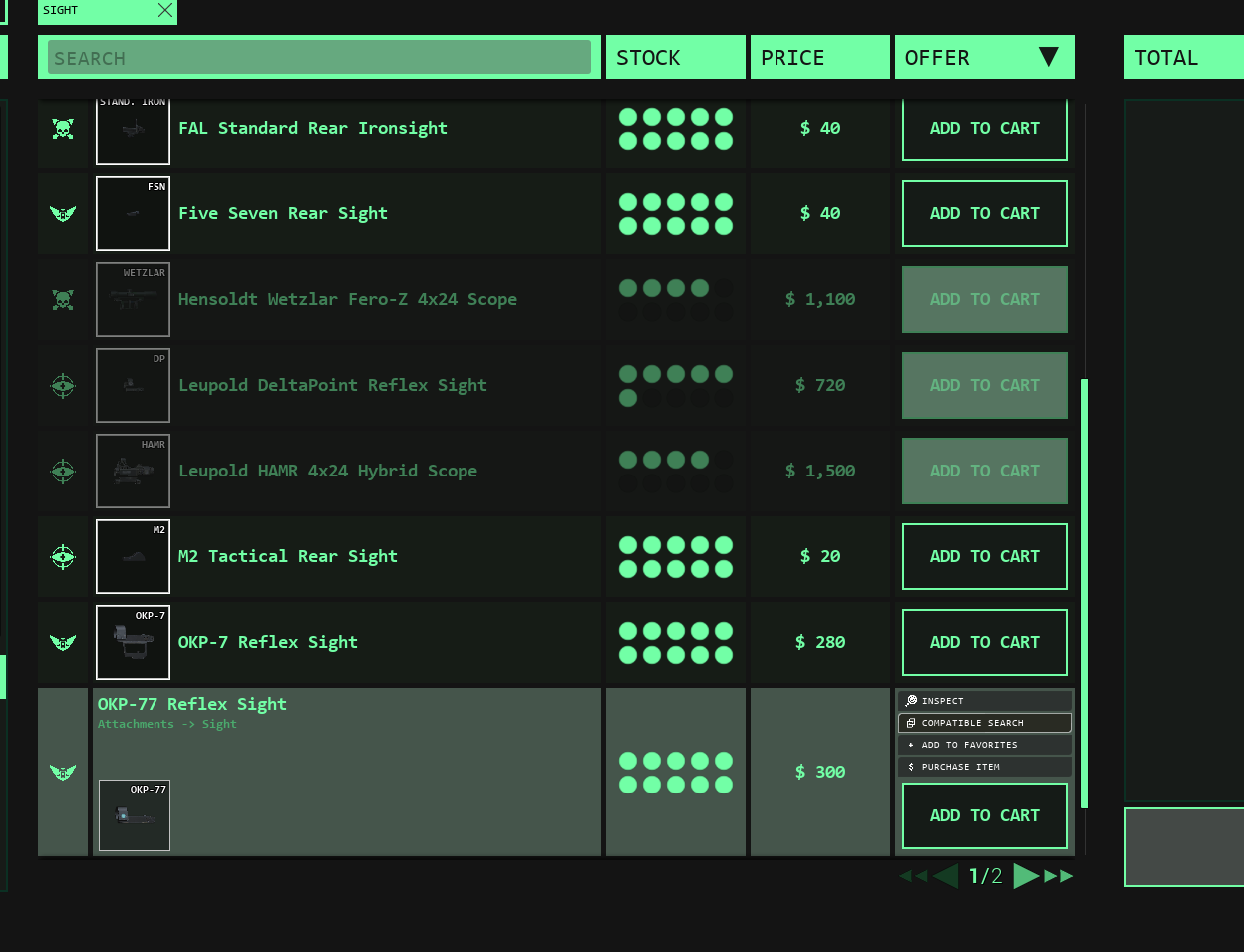Select FAL Standard Rear Ironsight name

click(313, 128)
